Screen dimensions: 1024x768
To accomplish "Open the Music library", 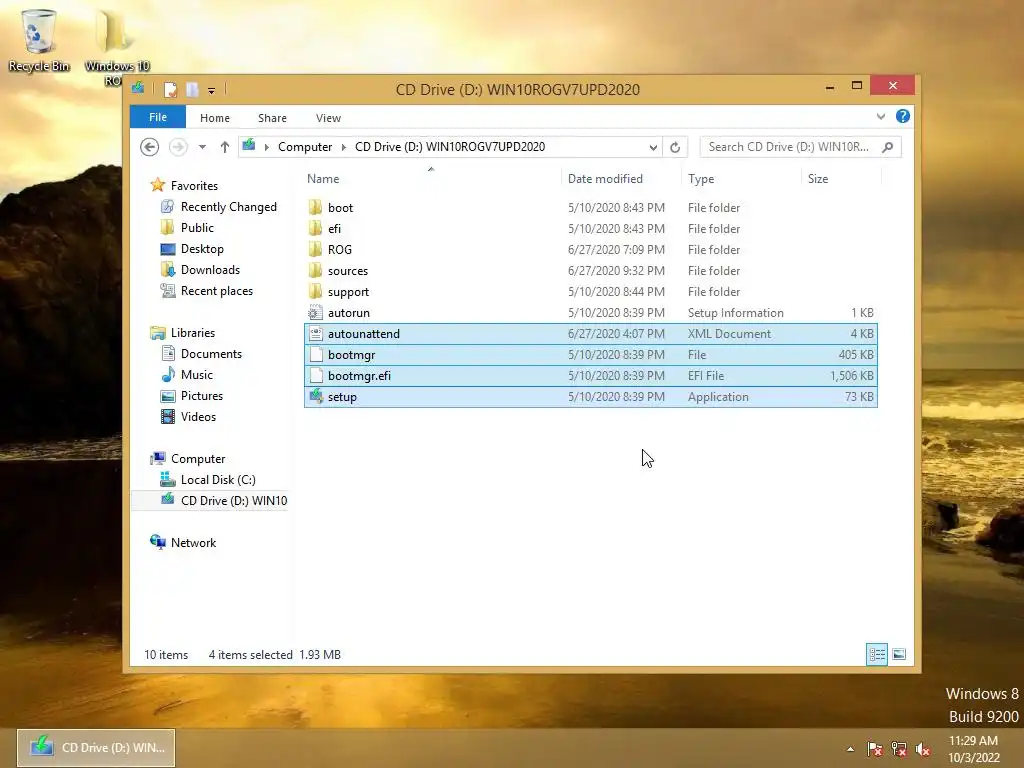I will [x=197, y=375].
